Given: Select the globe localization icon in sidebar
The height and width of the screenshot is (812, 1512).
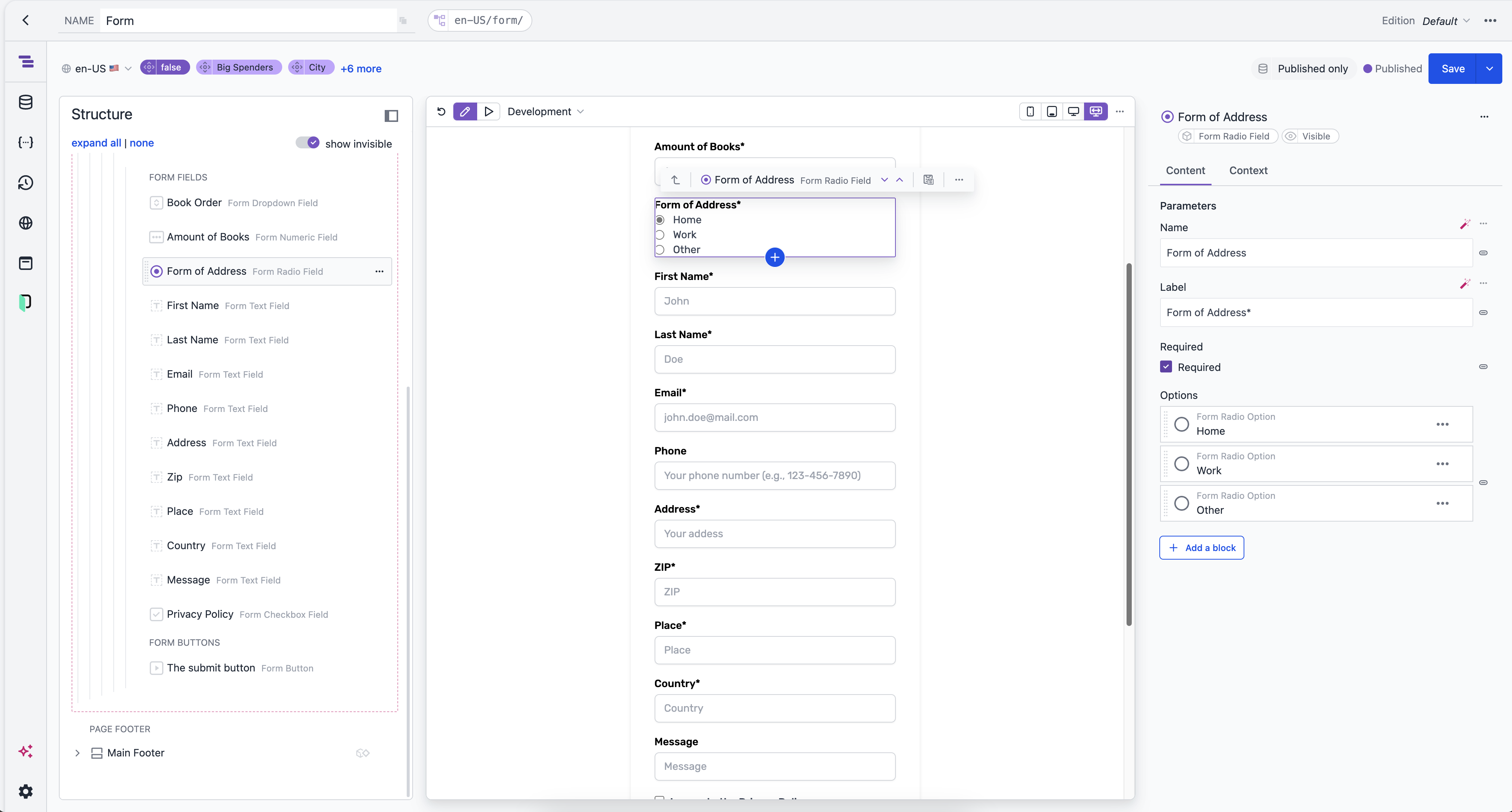Looking at the screenshot, I should 26,223.
